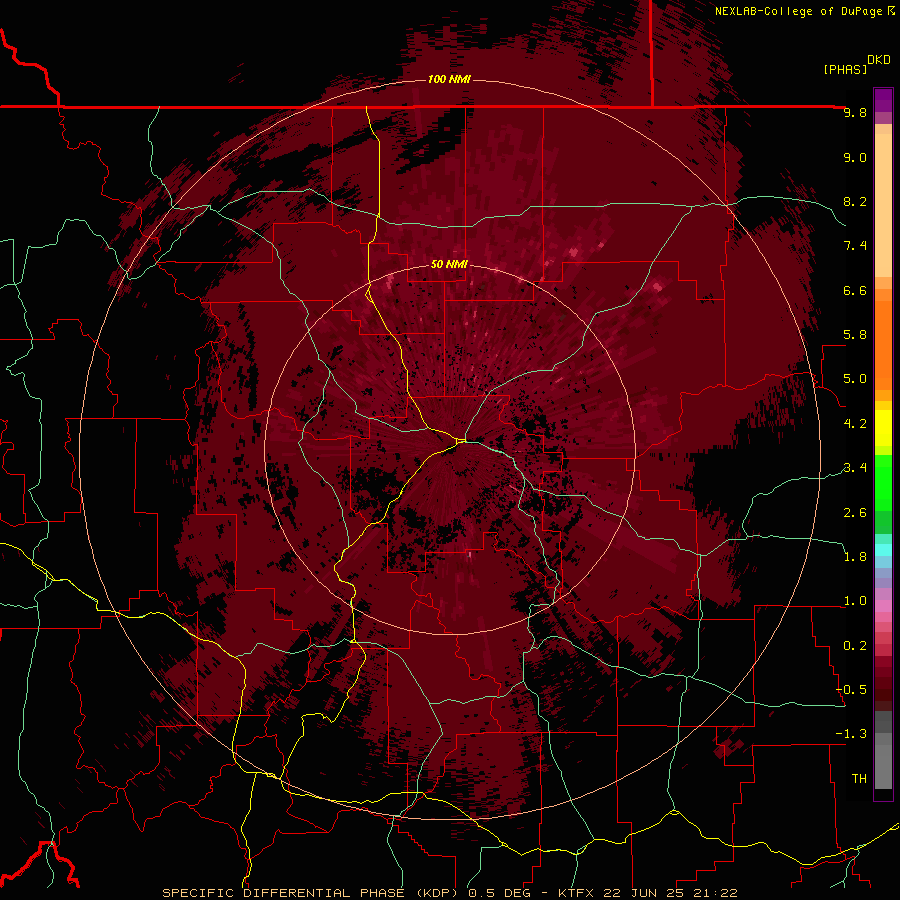The width and height of the screenshot is (900, 900).
Task: Click the 50 NMI range ring label
Action: 449,265
